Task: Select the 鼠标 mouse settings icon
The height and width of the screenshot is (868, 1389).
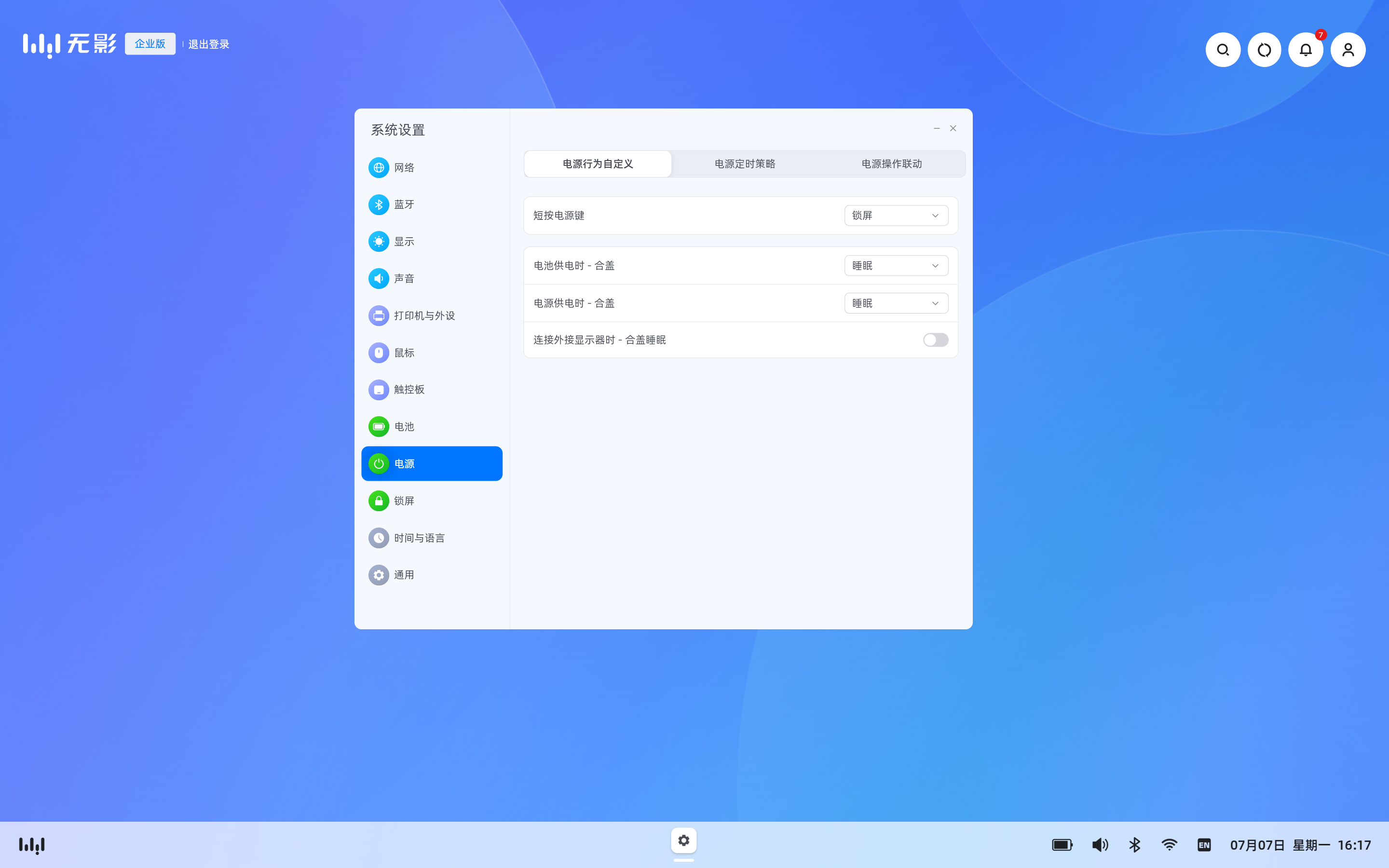Action: [378, 353]
